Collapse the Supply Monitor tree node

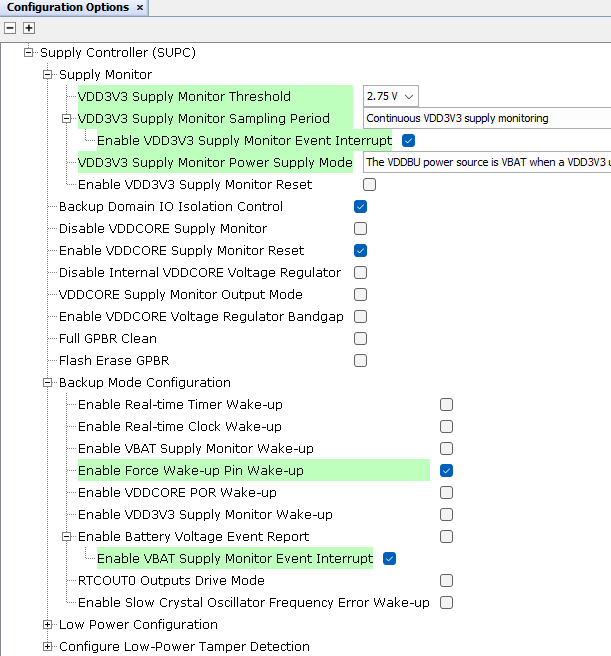click(48, 74)
